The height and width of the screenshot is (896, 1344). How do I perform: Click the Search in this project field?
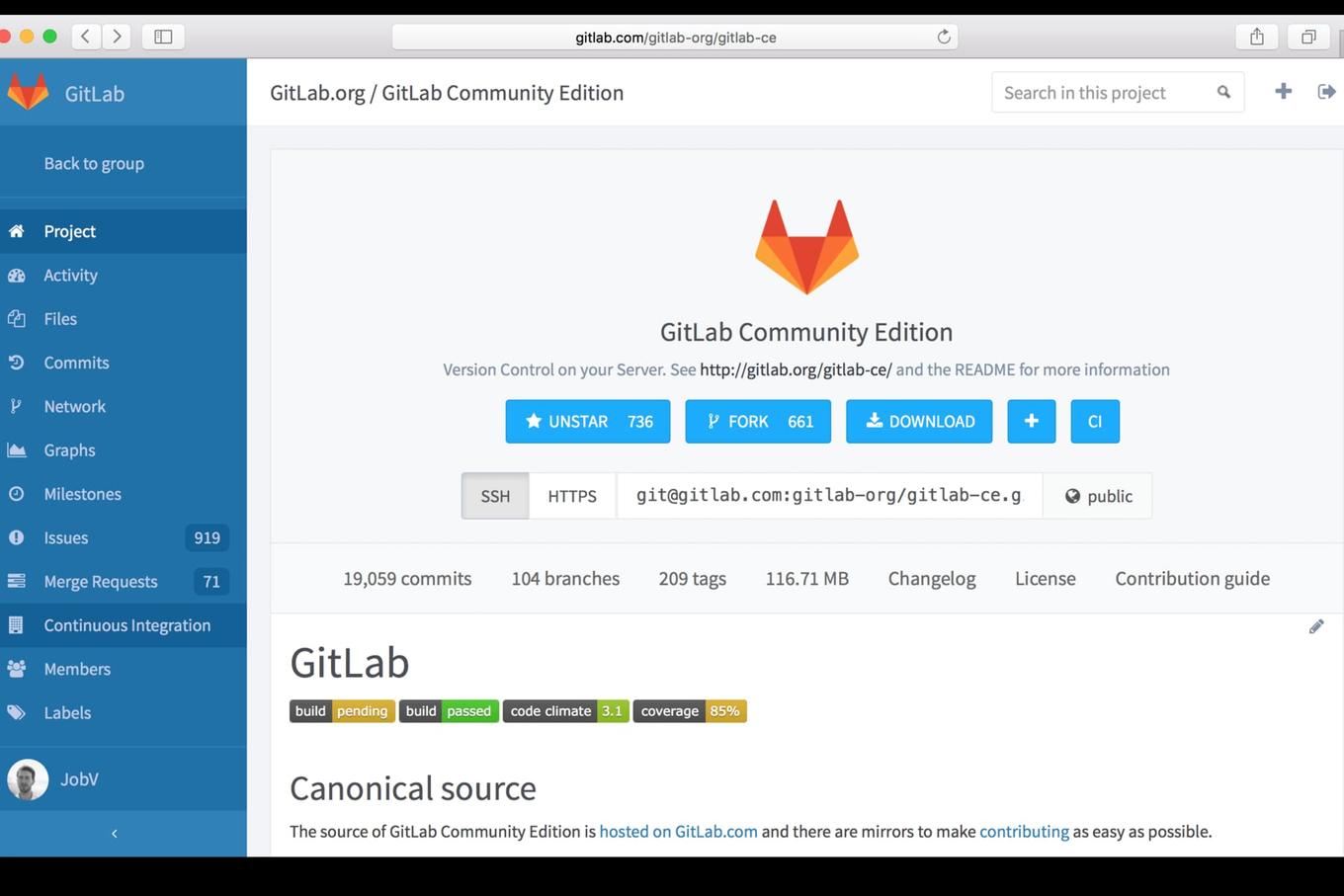1118,92
